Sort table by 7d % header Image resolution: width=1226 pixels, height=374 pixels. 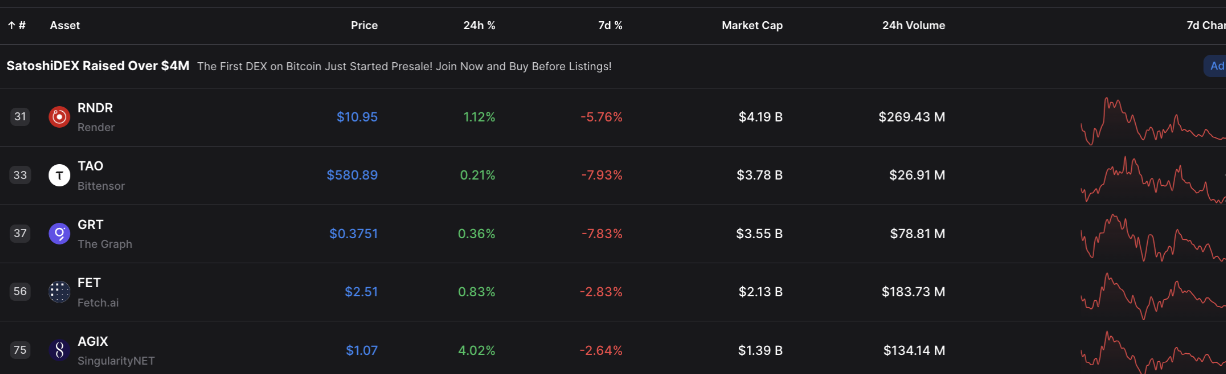coord(609,25)
